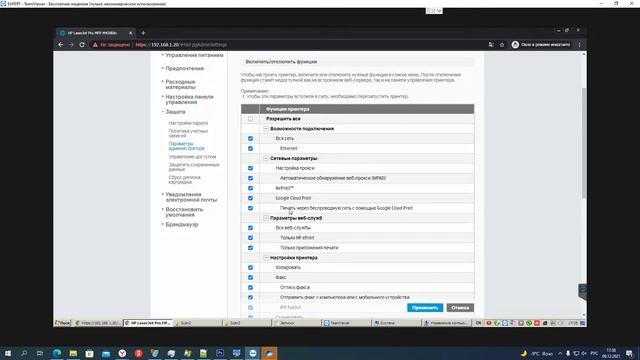Uncheck the 'Факс' checkbox

point(250,278)
